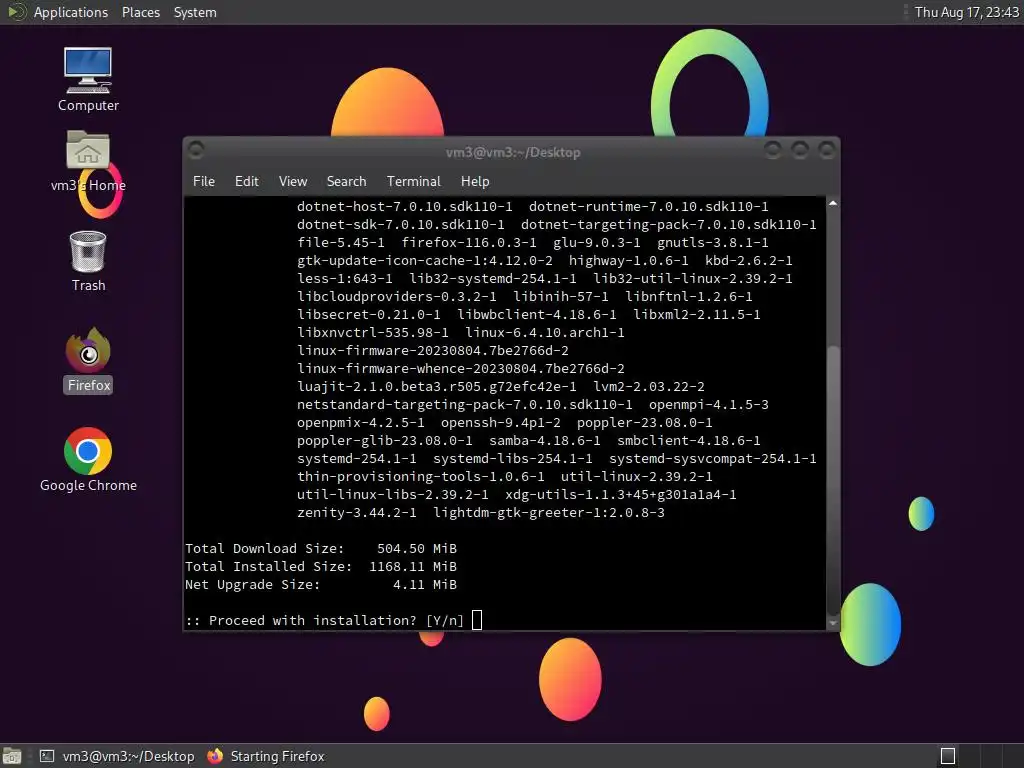Click the package 'highway-1.0.6-1'
The width and height of the screenshot is (1024, 768).
(x=628, y=261)
